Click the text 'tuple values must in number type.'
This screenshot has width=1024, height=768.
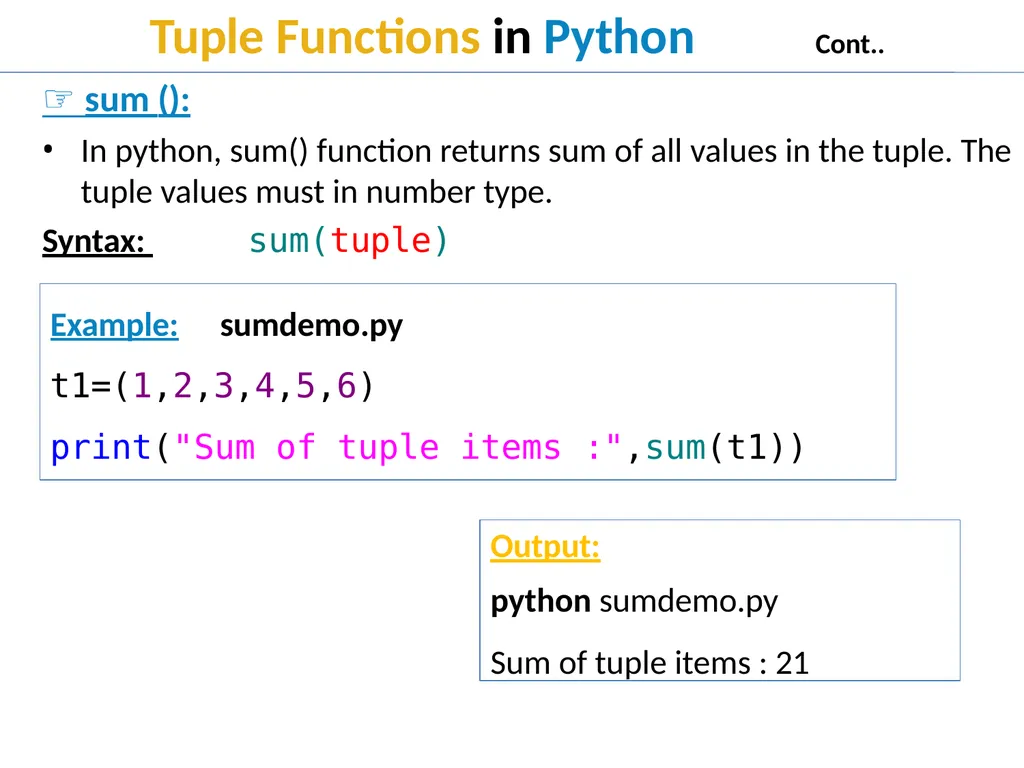[317, 193]
